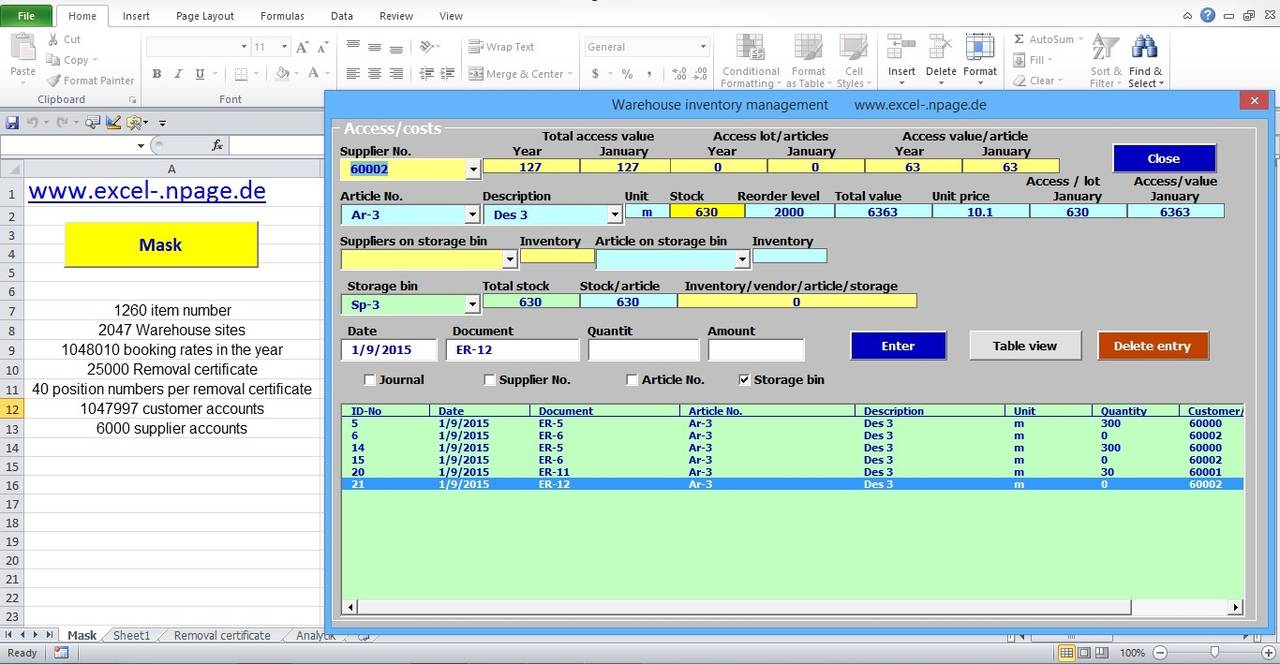
Task: Click the Sort & Filter icon
Action: point(1105,48)
